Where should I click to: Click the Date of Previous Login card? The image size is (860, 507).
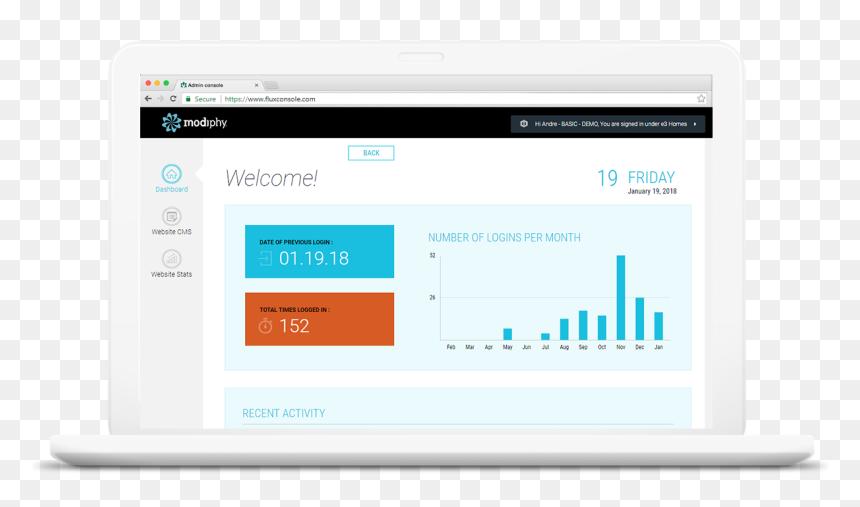point(319,251)
